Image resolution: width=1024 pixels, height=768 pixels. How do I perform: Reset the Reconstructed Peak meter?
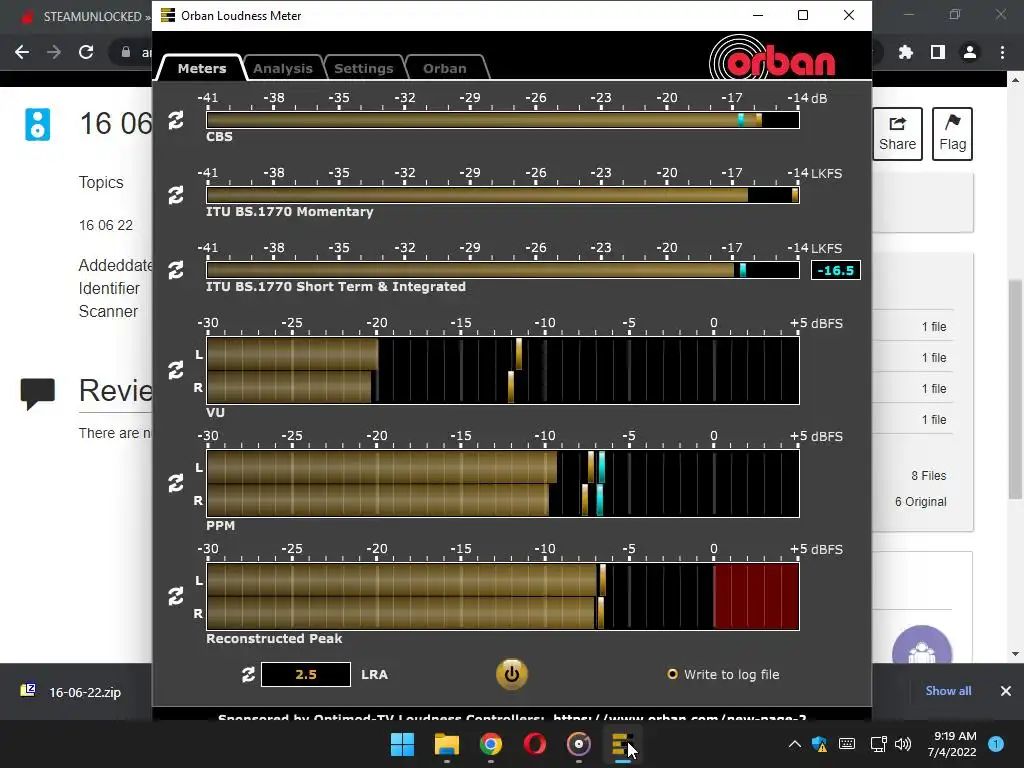tap(176, 596)
